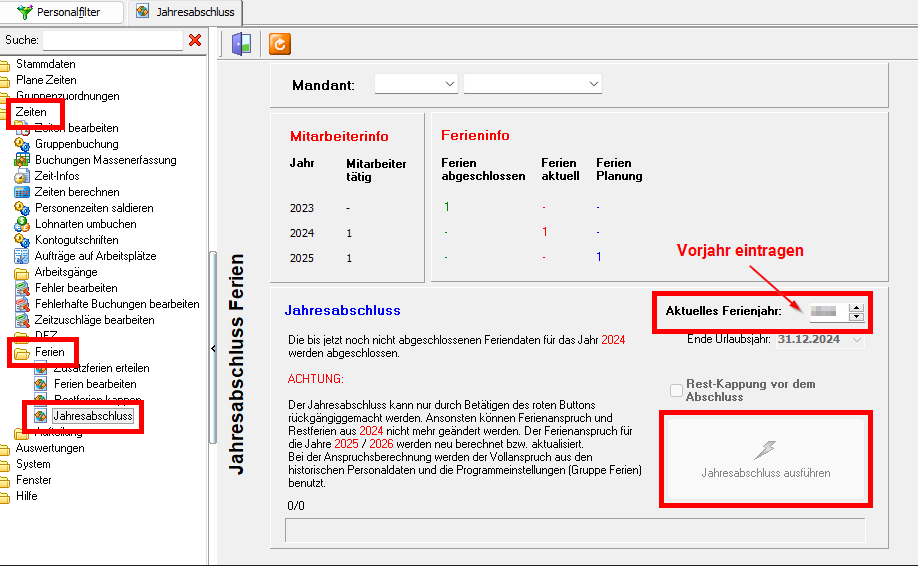Screen dimensions: 918x566
Task: Open Fehler bearbeiten in sidebar
Action: tap(75, 288)
